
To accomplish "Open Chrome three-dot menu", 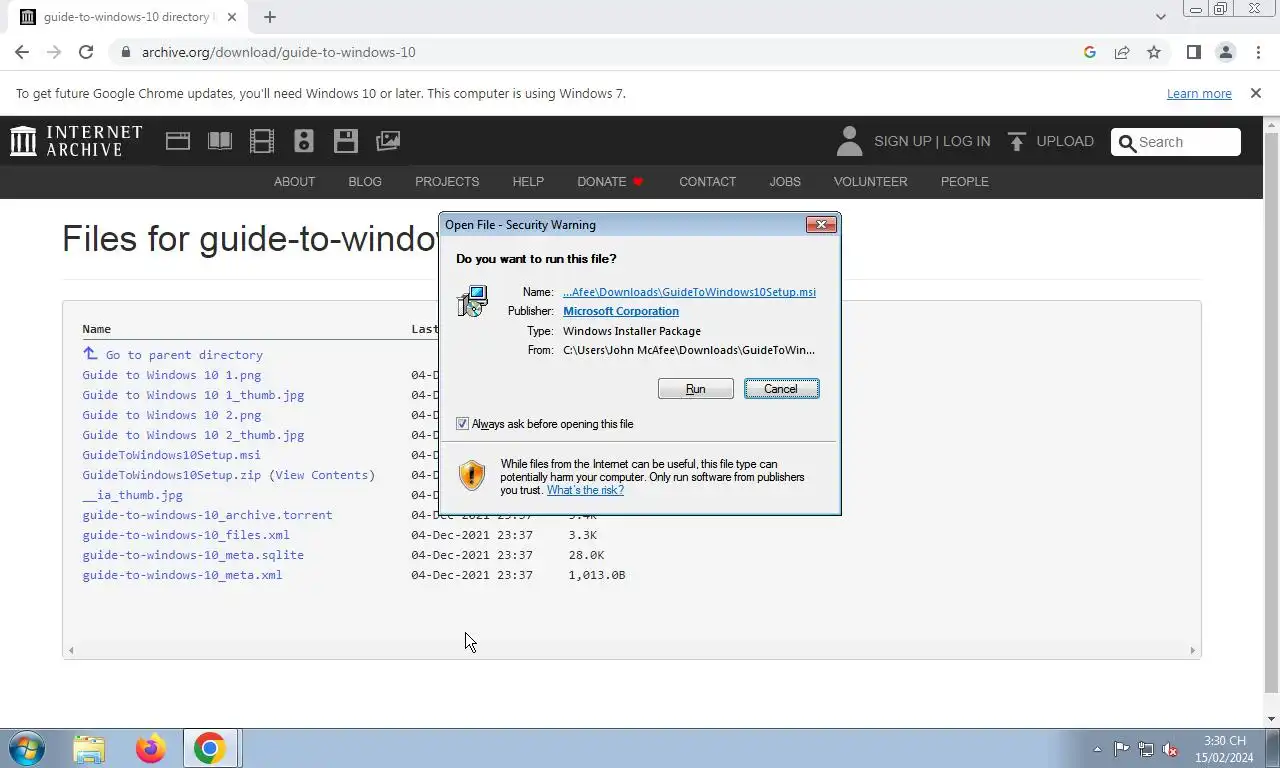I will (1258, 52).
